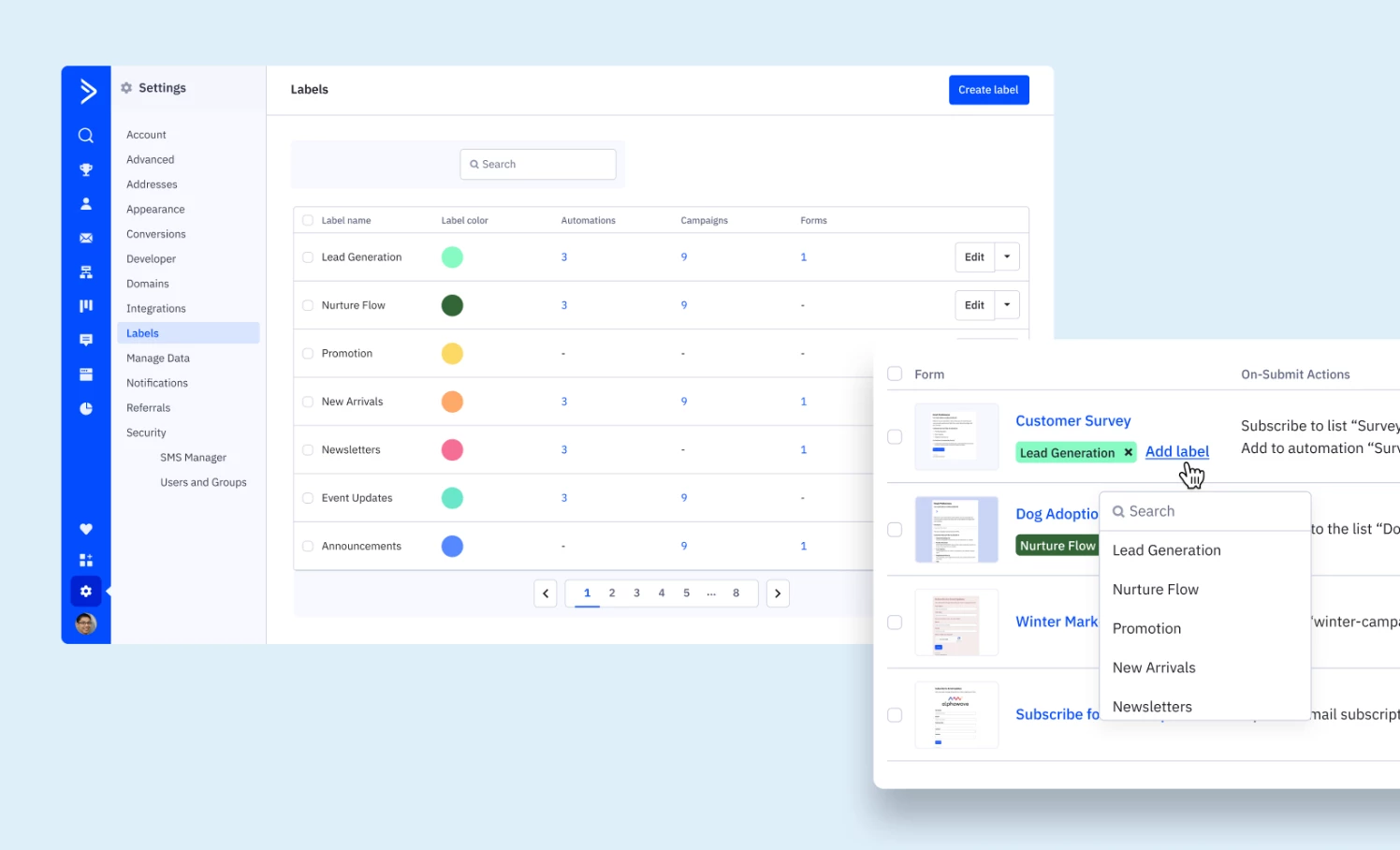Select the Event Updates row checkbox
Screen dimensions: 1400x850
point(308,498)
